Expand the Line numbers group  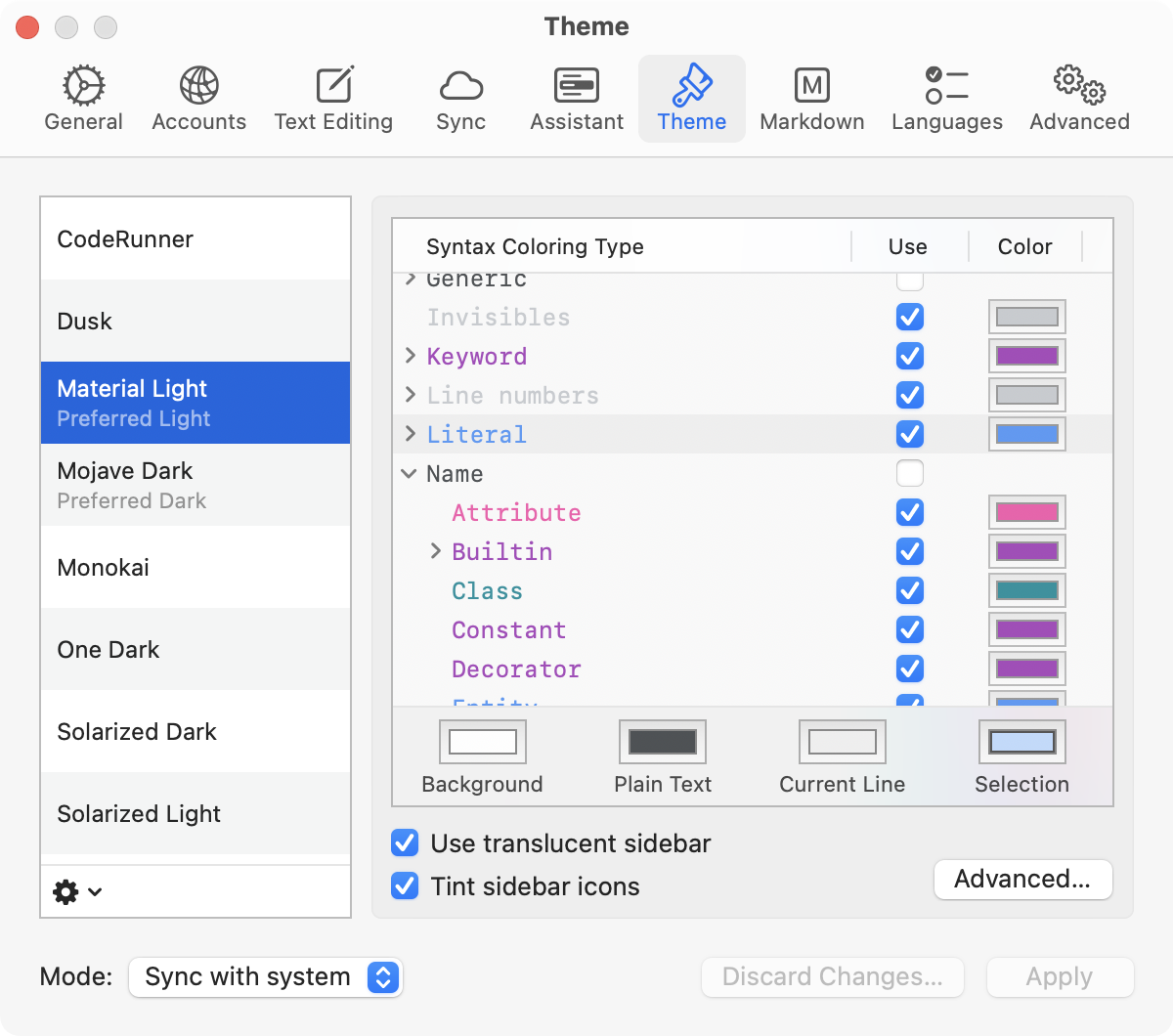[x=411, y=395]
